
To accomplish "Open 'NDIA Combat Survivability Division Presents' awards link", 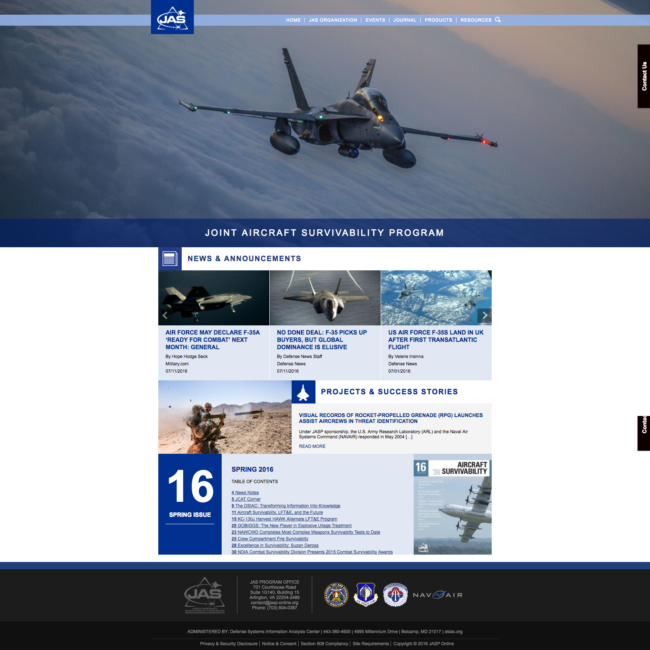I will [x=312, y=552].
